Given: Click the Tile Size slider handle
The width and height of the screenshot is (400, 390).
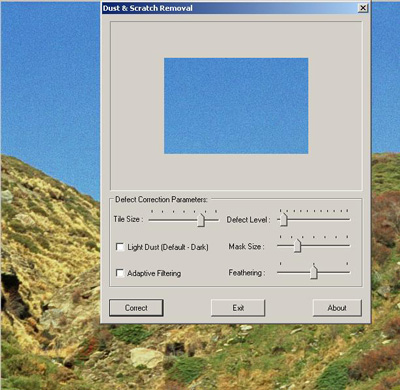Looking at the screenshot, I should click(201, 220).
